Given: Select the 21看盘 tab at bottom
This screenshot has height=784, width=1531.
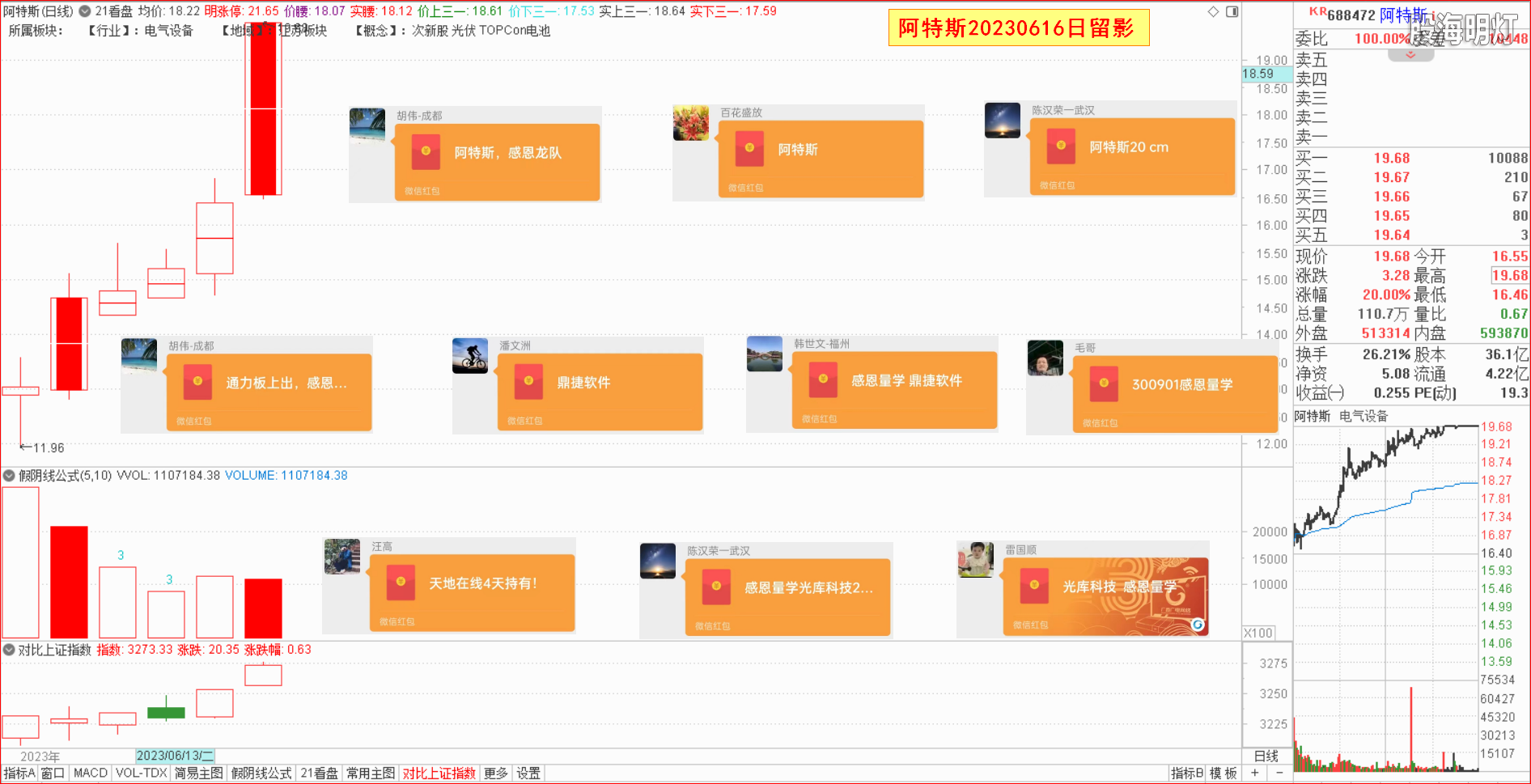Looking at the screenshot, I should 319,773.
